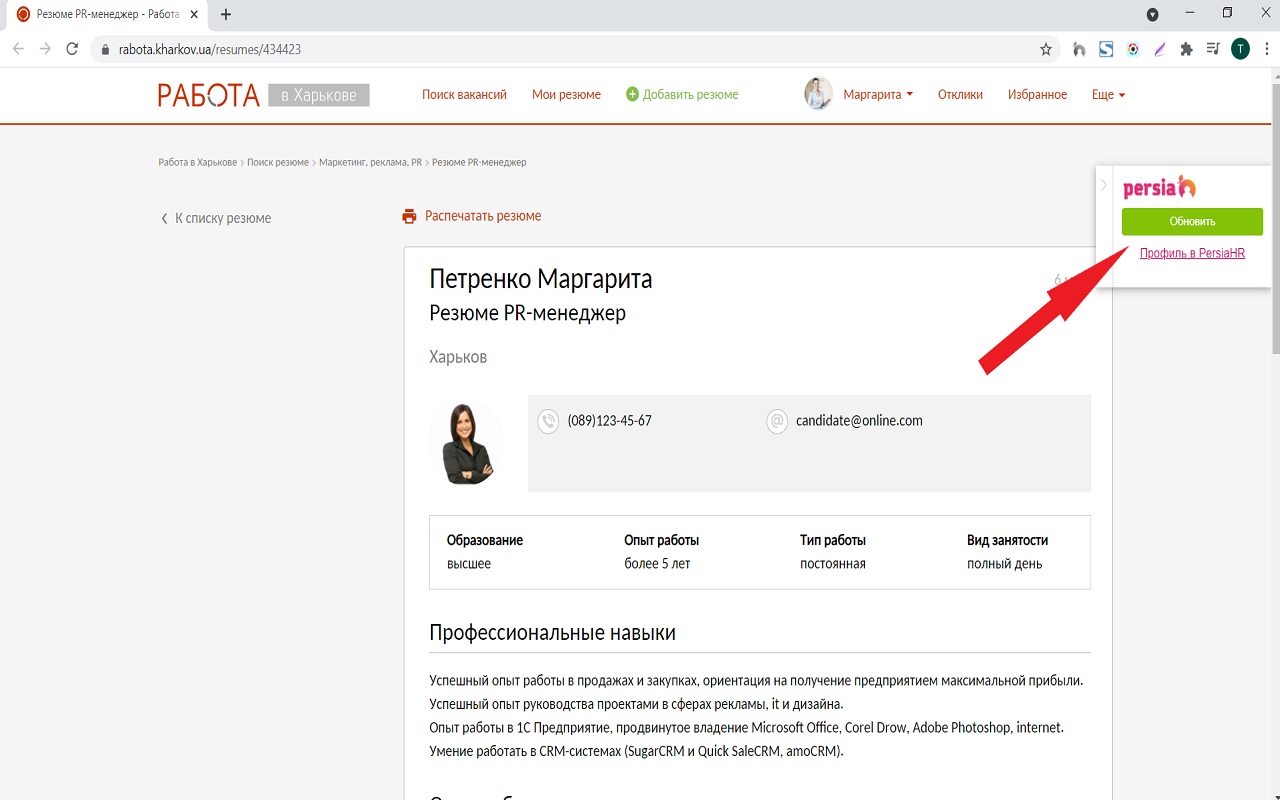The height and width of the screenshot is (800, 1280).
Task: Click the green plus icon beside Добавить резюме
Action: coord(631,93)
